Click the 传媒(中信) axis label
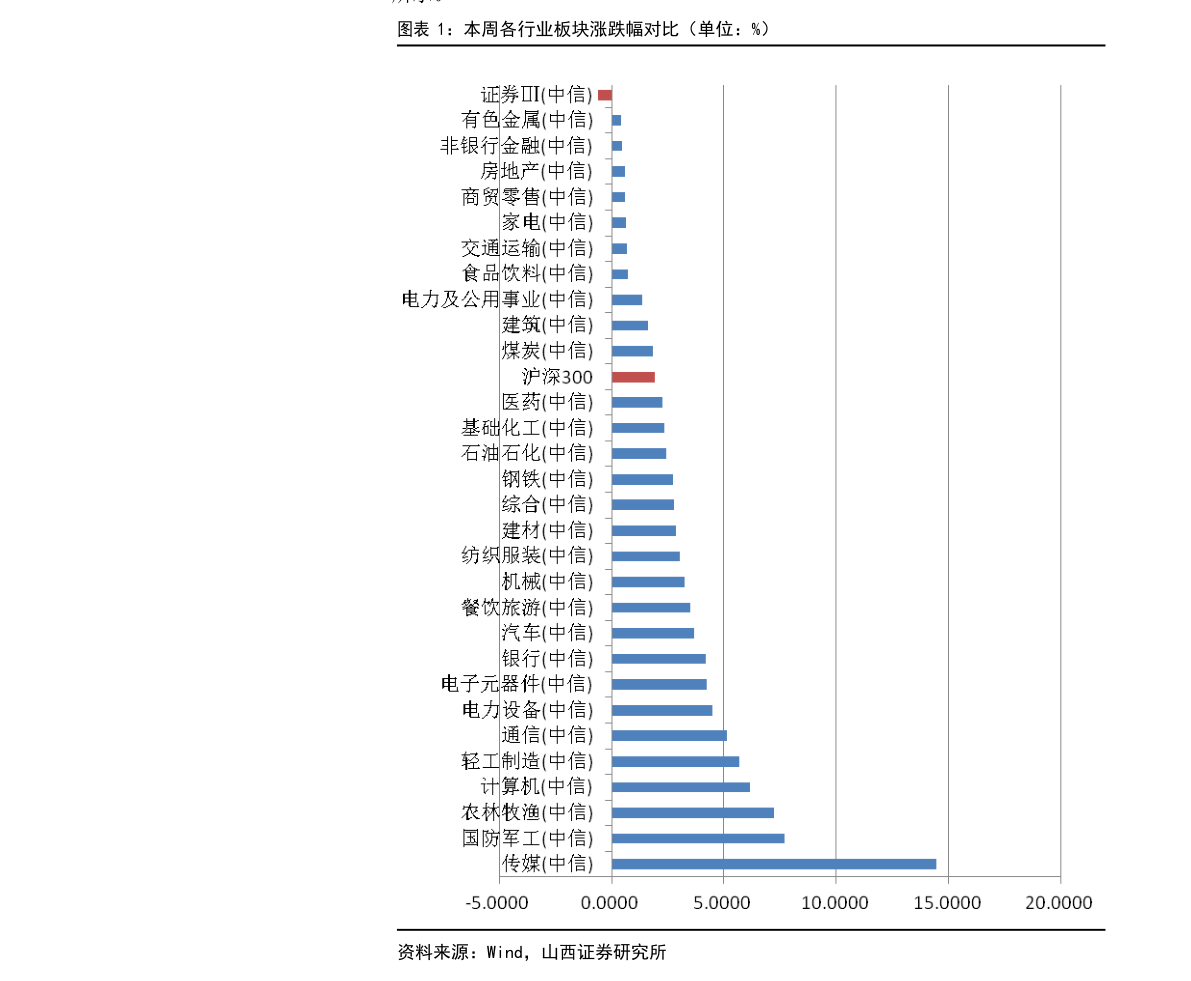 547,864
